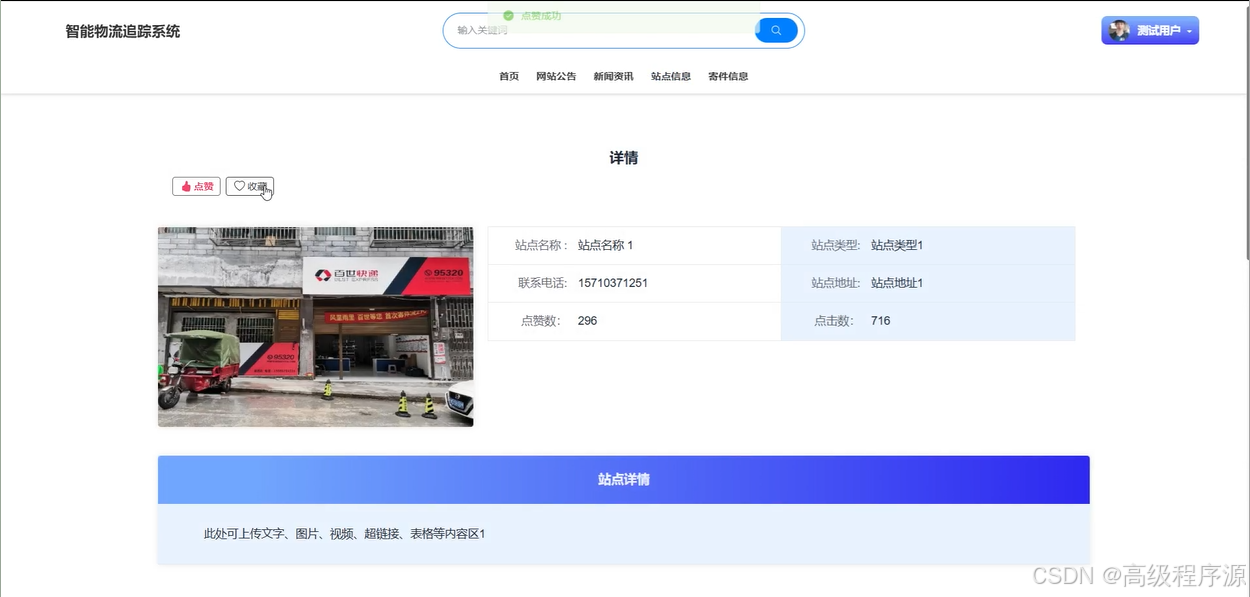Click the 点赞 thumbs-up button
1250x597 pixels.
click(196, 186)
